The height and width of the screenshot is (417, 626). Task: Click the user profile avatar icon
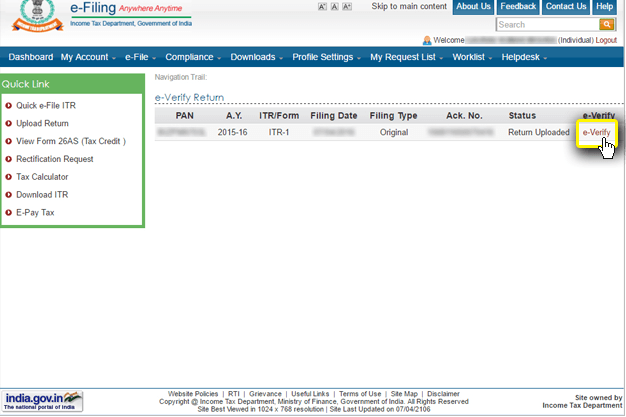coord(428,40)
